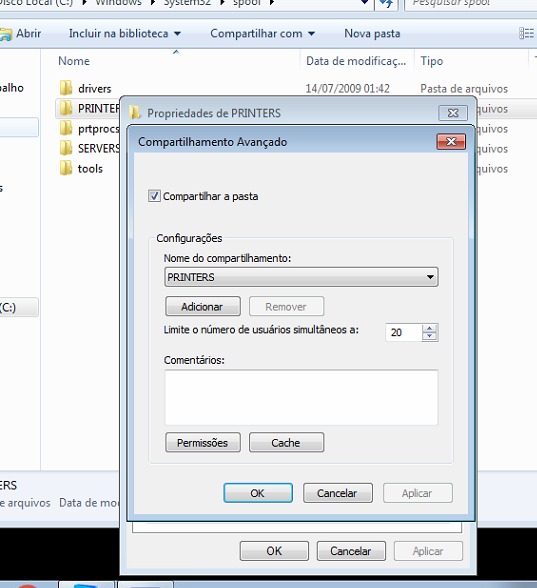
Task: Increase the simultaneous users limit with up arrow
Action: coord(429,328)
